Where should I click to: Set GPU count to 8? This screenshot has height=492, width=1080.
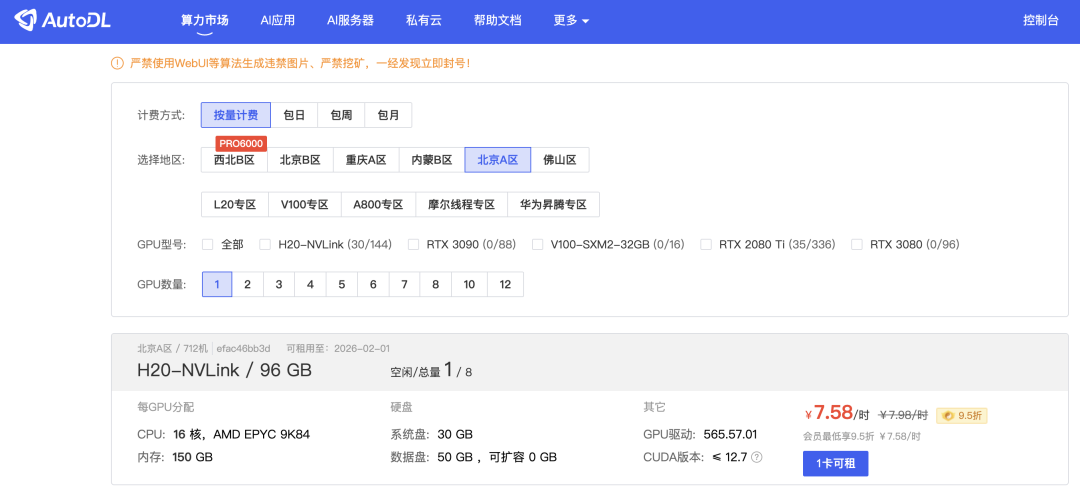click(x=435, y=284)
